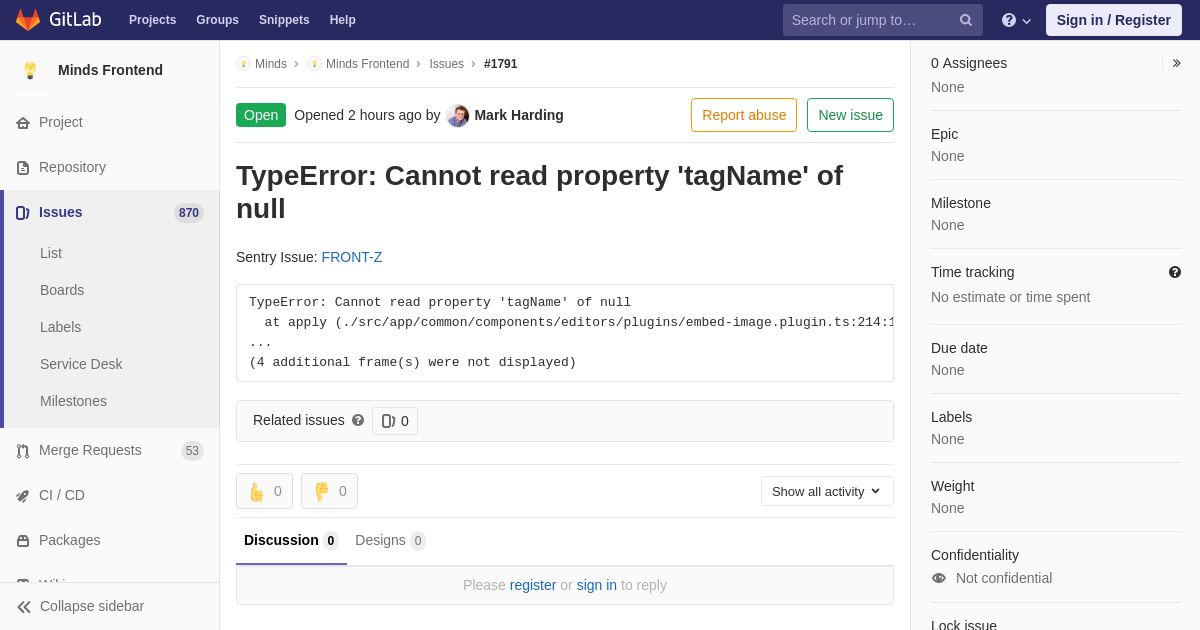Click the #1791 breadcrumb item
1200x630 pixels.
click(x=501, y=64)
